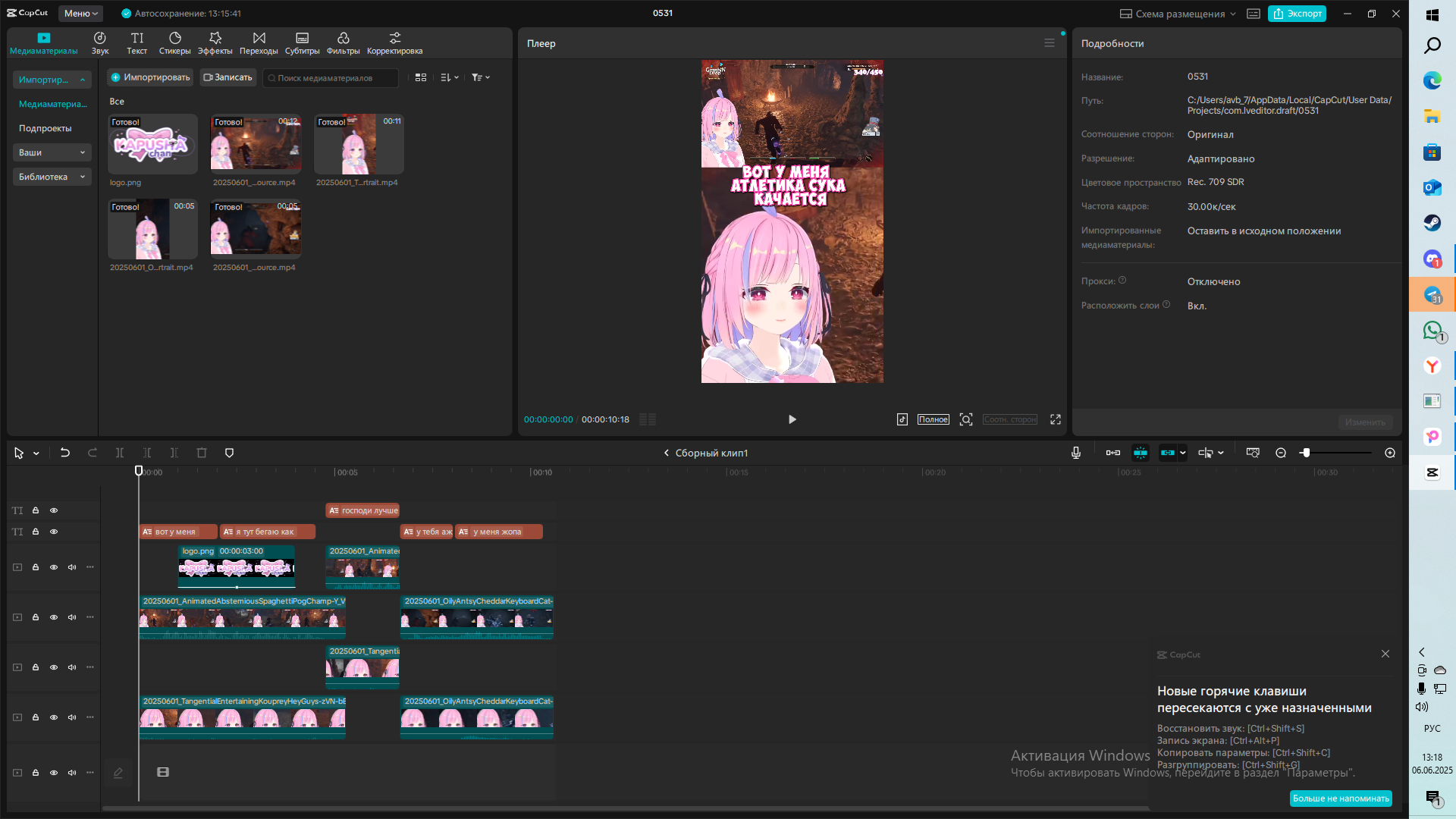This screenshot has width=1456, height=819.
Task: Open the Discord icon in Windows taskbar
Action: [x=1432, y=259]
